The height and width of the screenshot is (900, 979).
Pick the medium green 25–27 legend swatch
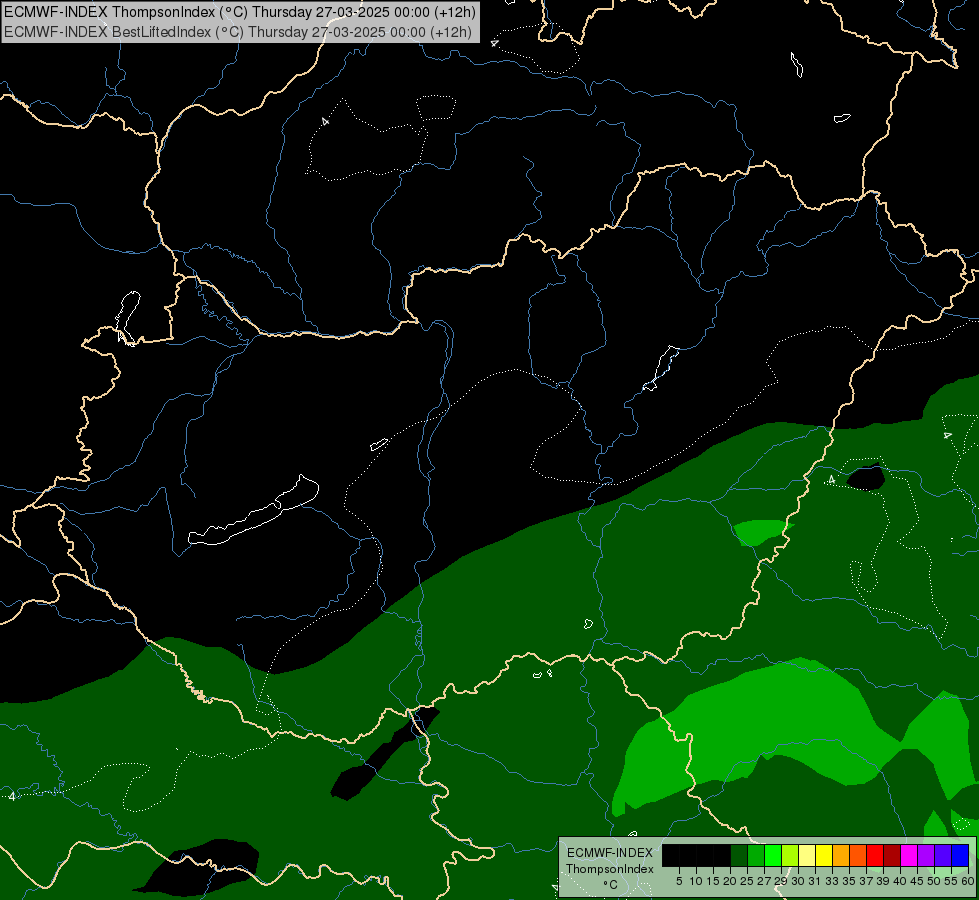(x=756, y=855)
